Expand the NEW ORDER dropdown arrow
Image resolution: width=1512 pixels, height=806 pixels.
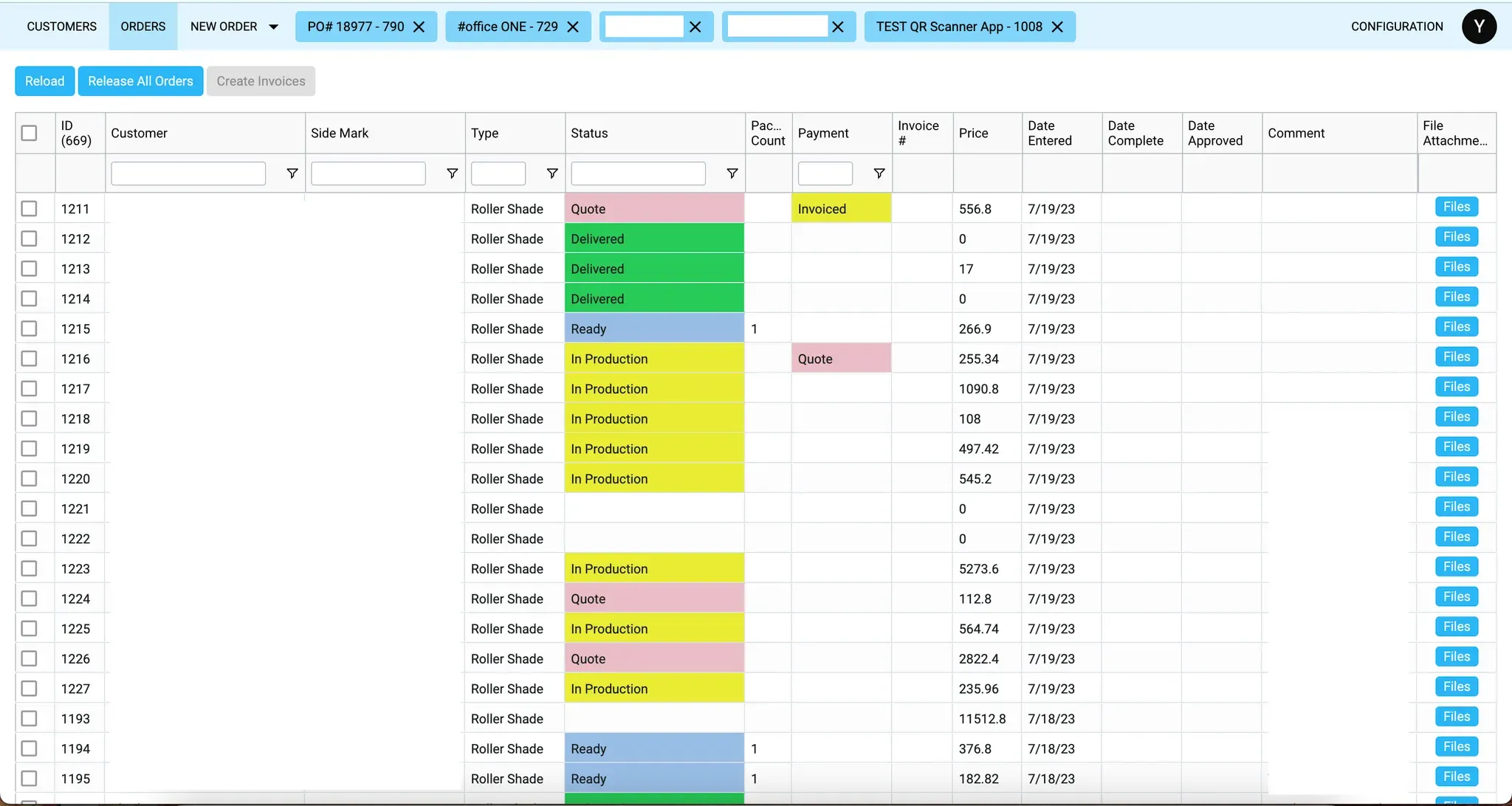[273, 27]
